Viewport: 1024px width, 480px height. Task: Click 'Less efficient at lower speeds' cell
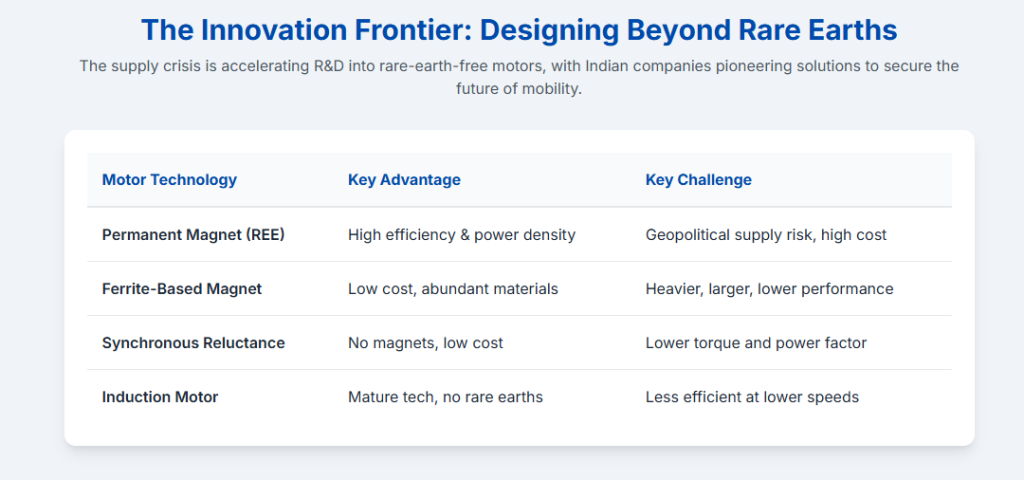pyautogui.click(x=752, y=397)
